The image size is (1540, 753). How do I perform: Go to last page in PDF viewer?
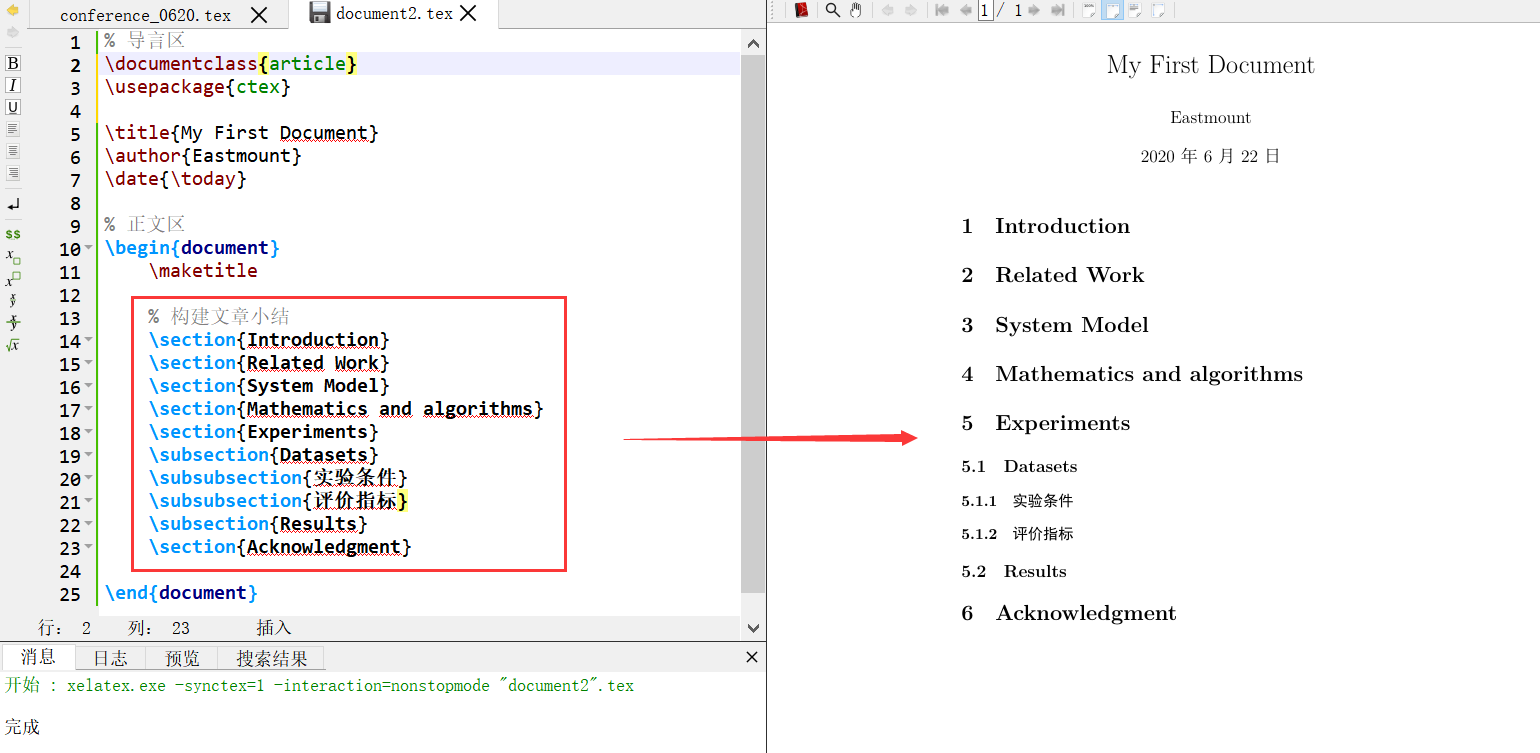(1058, 10)
